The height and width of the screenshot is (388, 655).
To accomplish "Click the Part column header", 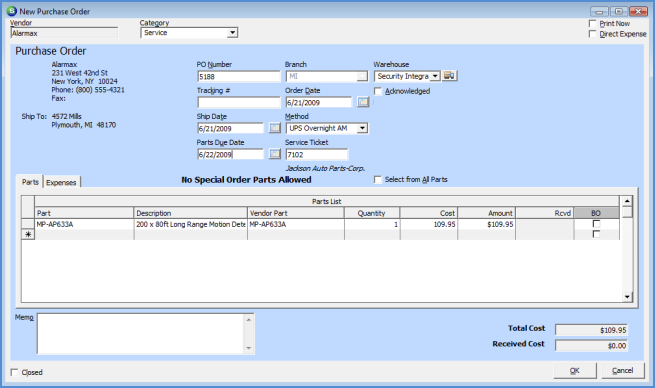I will coord(84,213).
